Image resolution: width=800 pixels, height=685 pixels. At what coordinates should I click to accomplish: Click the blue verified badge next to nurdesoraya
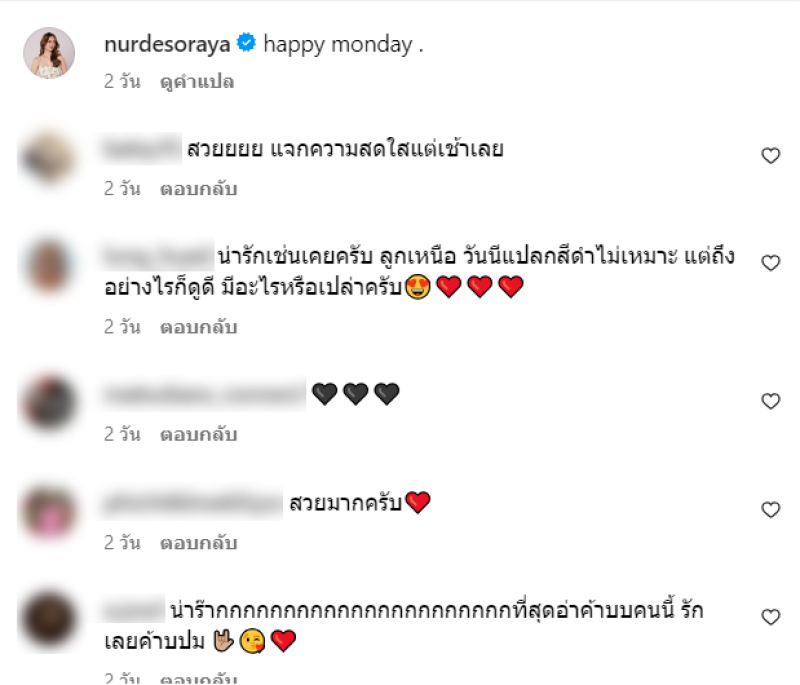point(247,43)
